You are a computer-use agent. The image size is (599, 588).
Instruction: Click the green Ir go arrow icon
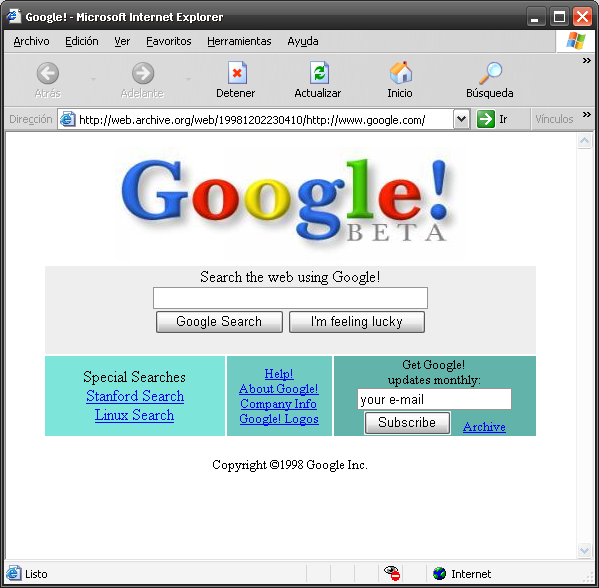[486, 119]
